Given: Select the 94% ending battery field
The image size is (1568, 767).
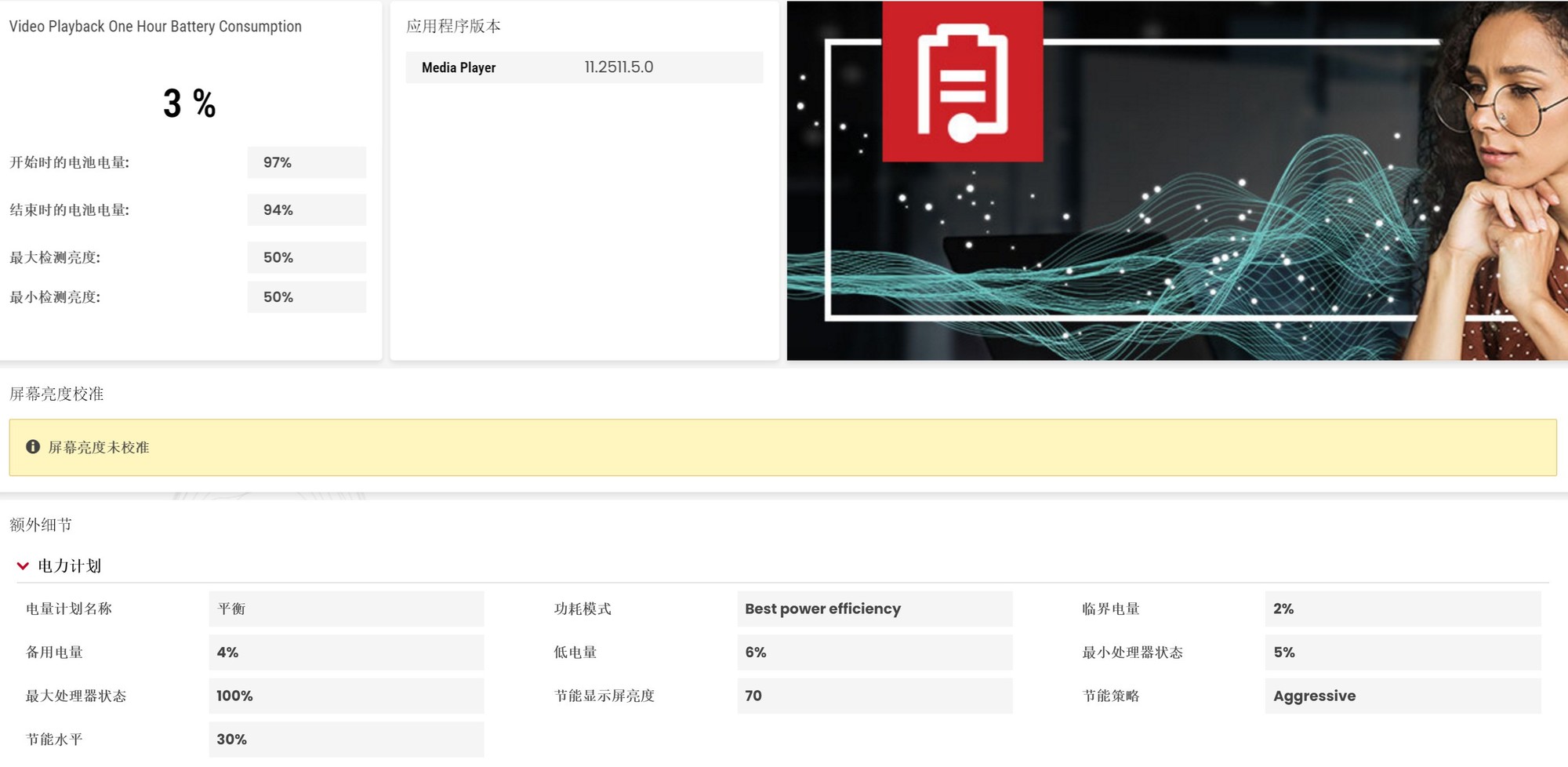Looking at the screenshot, I should (x=307, y=209).
